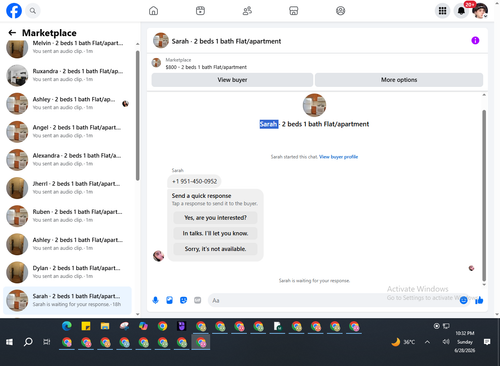Open Ruxandra's conversation in the list
This screenshot has height=366, width=500.
coord(67,75)
